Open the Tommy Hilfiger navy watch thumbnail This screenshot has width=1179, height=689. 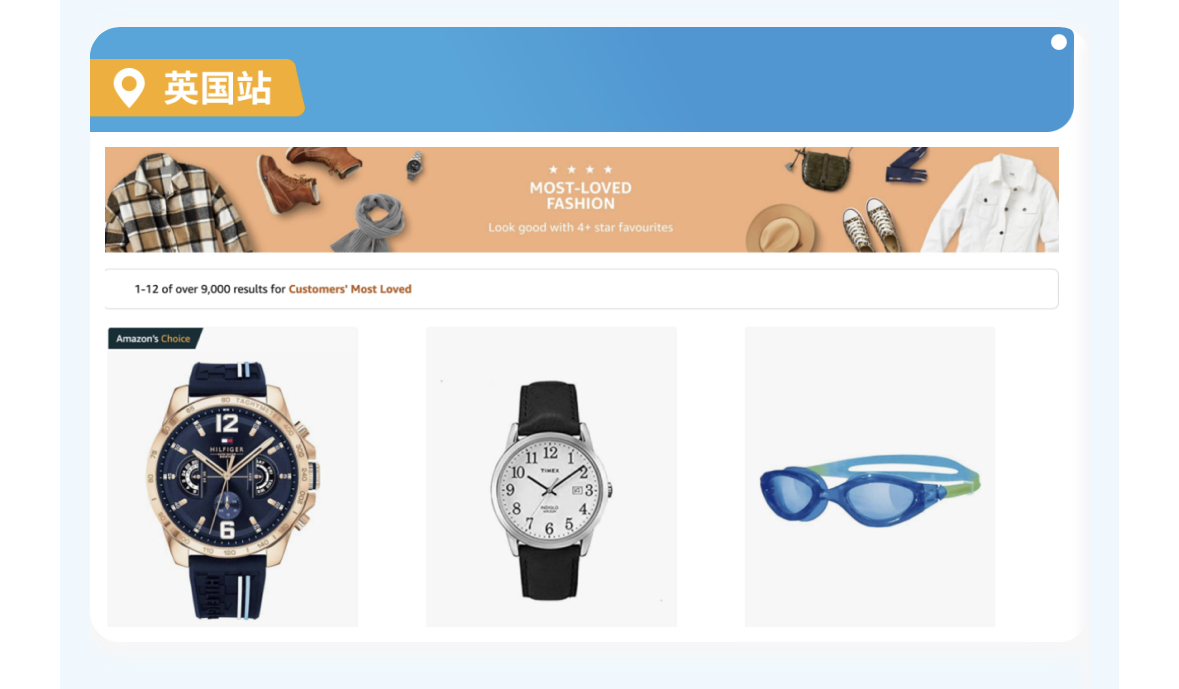point(232,477)
